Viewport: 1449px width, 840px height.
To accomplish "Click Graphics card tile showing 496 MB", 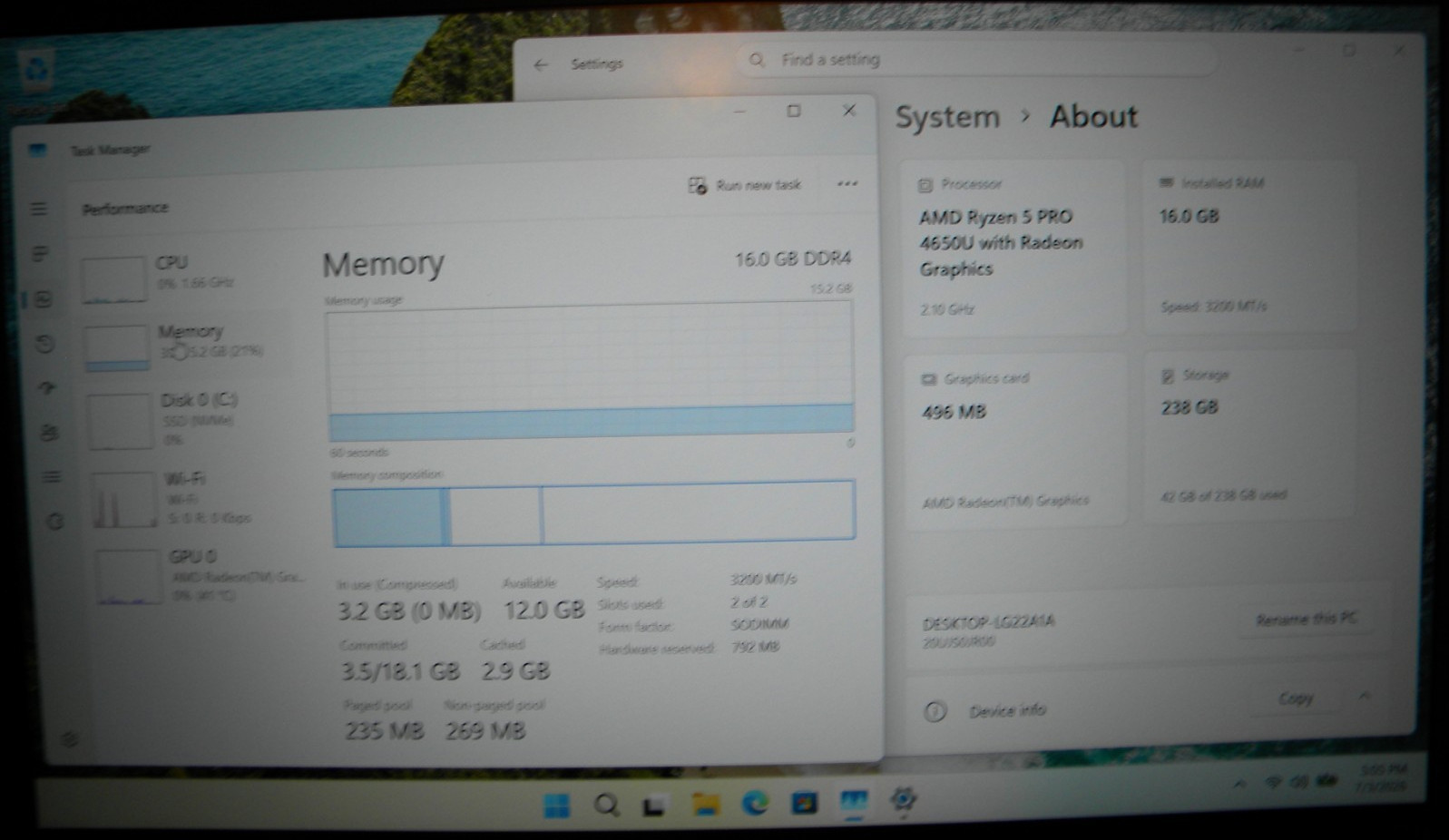I will click(x=1015, y=440).
